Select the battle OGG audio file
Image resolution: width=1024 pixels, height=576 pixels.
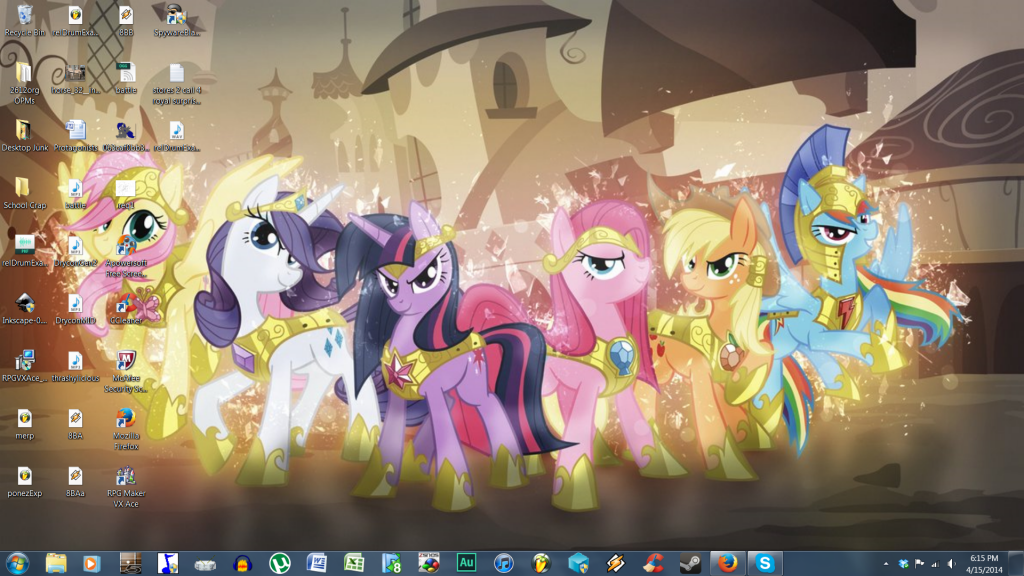tap(126, 78)
